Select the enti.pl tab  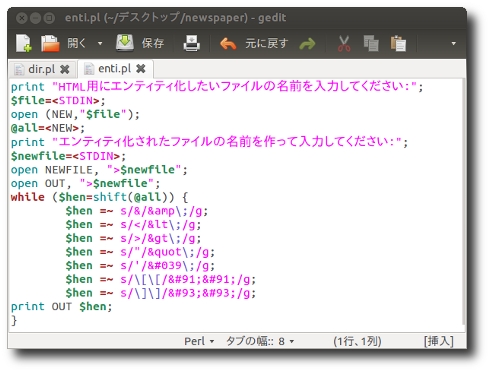[114, 69]
